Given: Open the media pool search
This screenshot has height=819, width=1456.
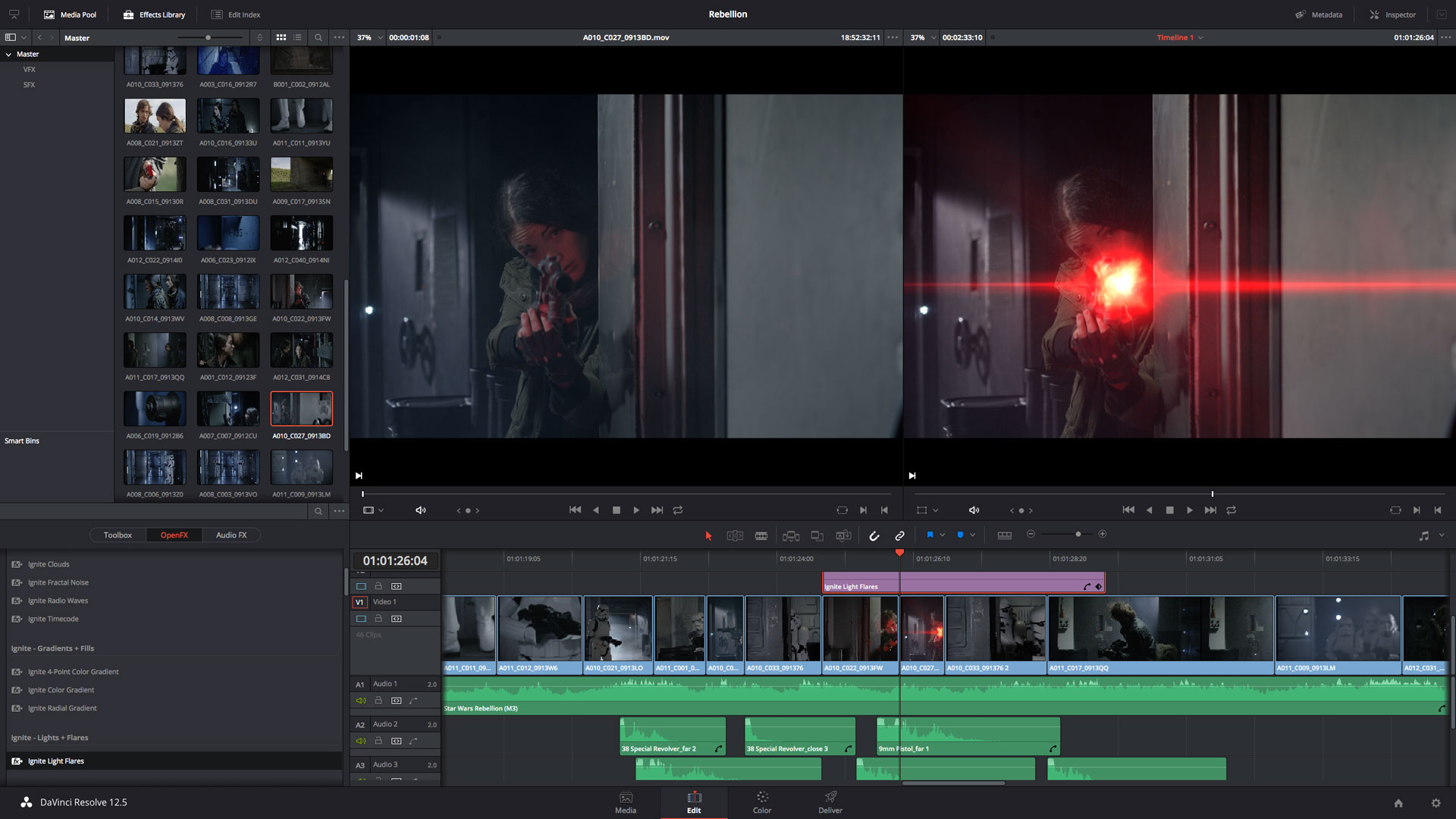Looking at the screenshot, I should tap(318, 37).
